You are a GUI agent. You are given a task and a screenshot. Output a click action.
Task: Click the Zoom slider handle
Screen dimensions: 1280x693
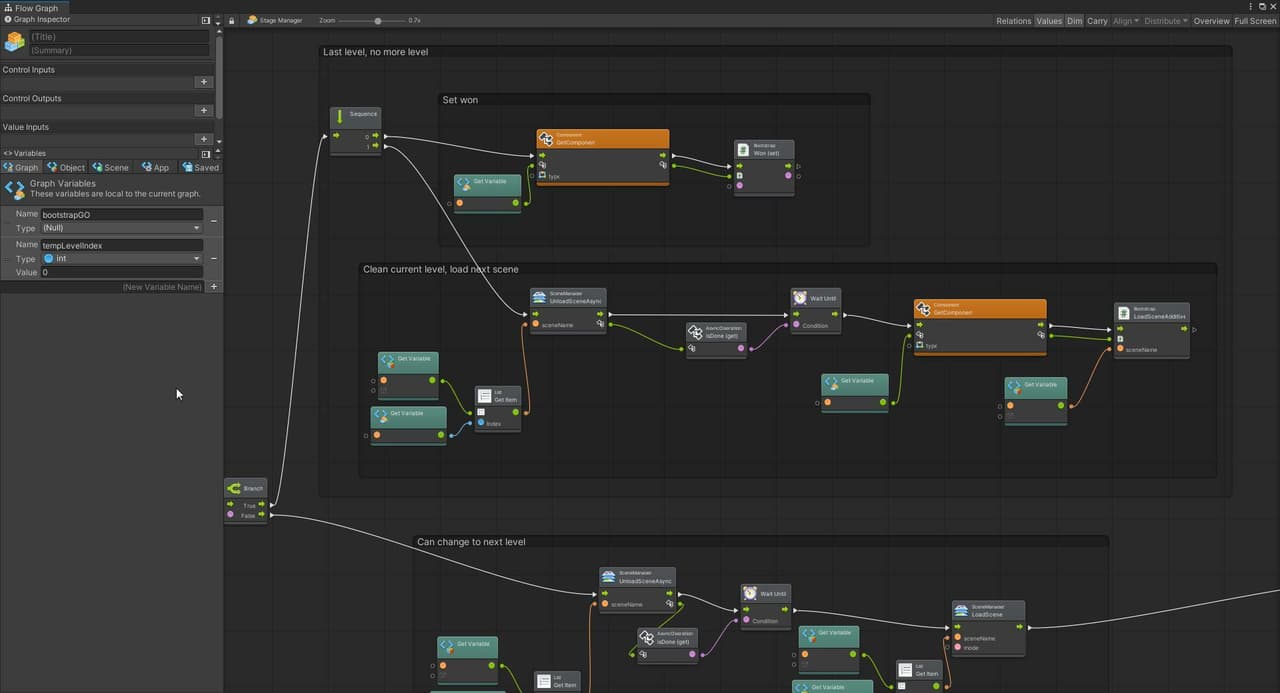pos(377,20)
